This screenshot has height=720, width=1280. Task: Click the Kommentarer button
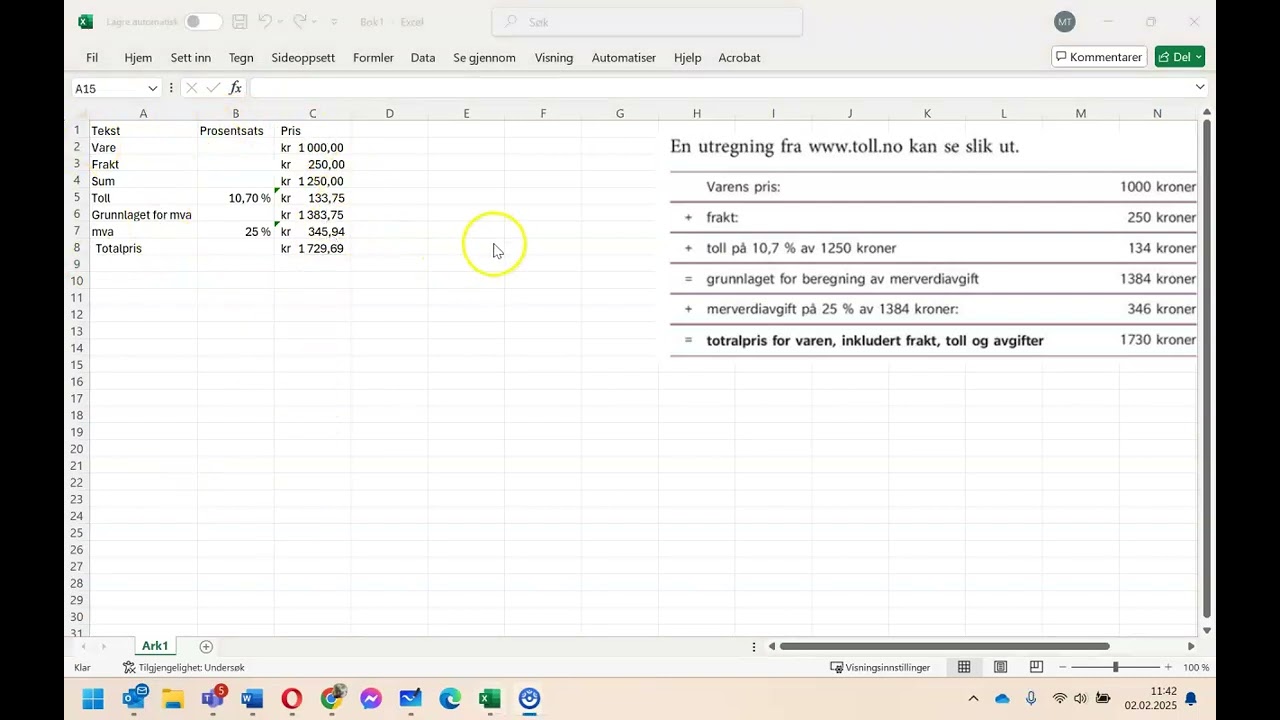[x=1099, y=57]
